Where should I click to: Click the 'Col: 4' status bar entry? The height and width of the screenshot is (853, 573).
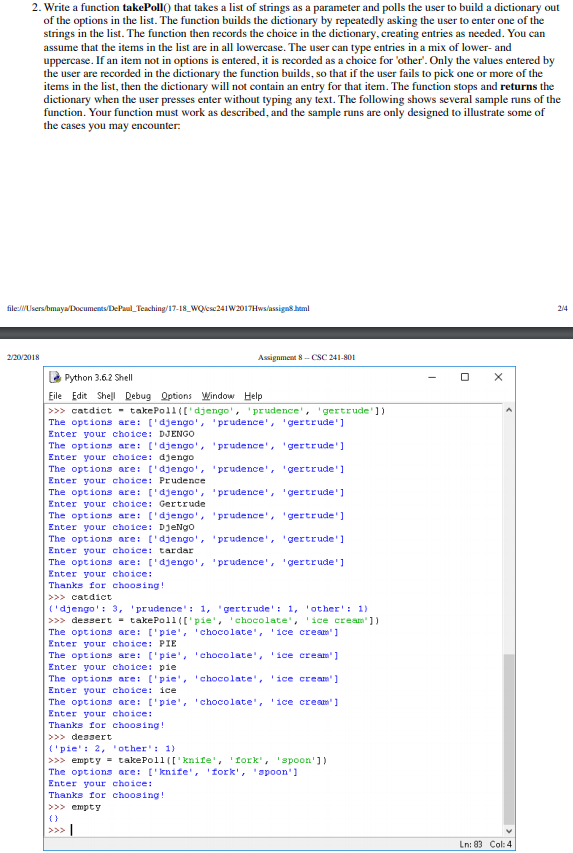[501, 844]
